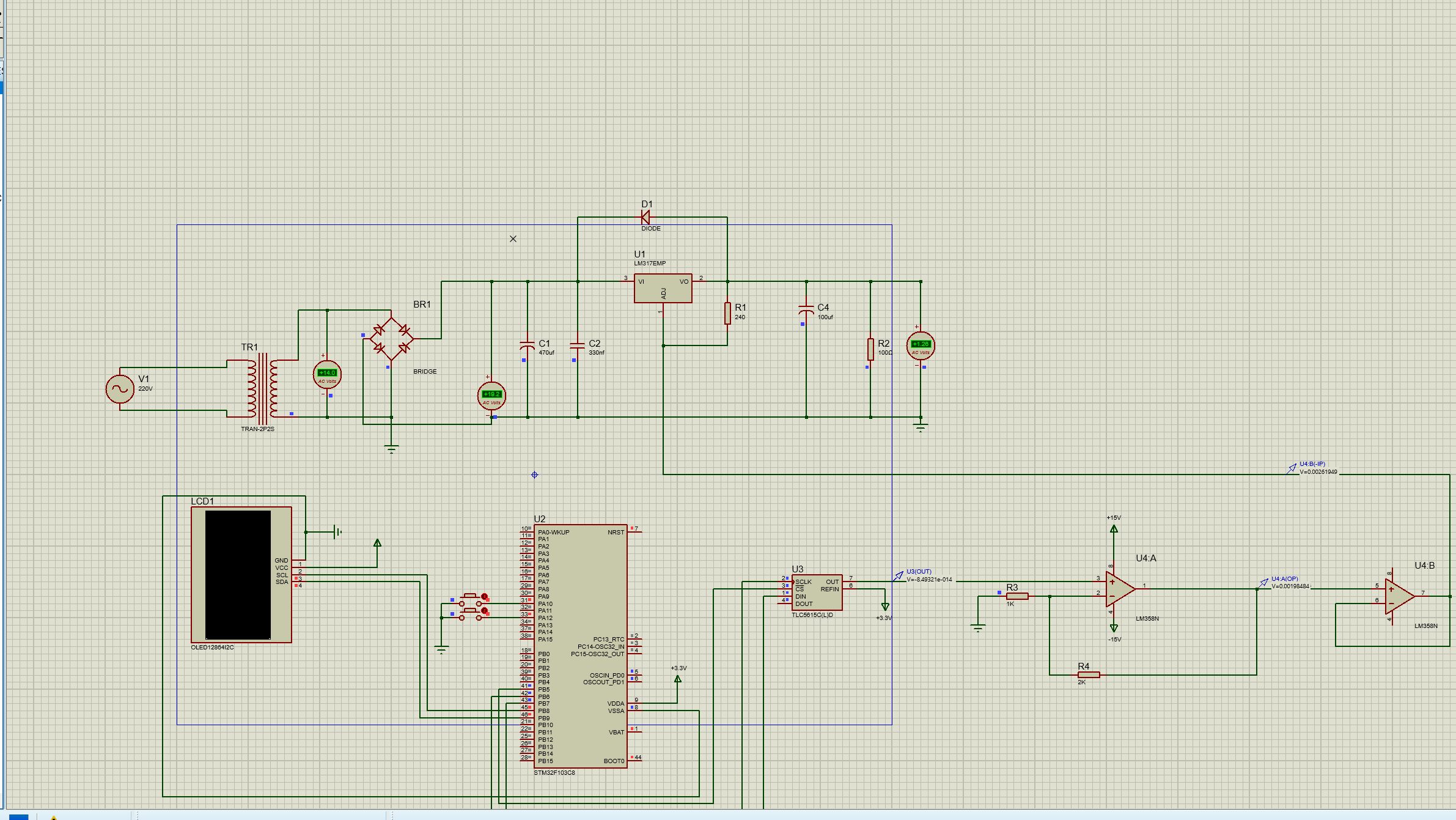Click the U3 TLC5615C DAC chip
Viewport: 1456px width, 820px height.
tap(817, 593)
